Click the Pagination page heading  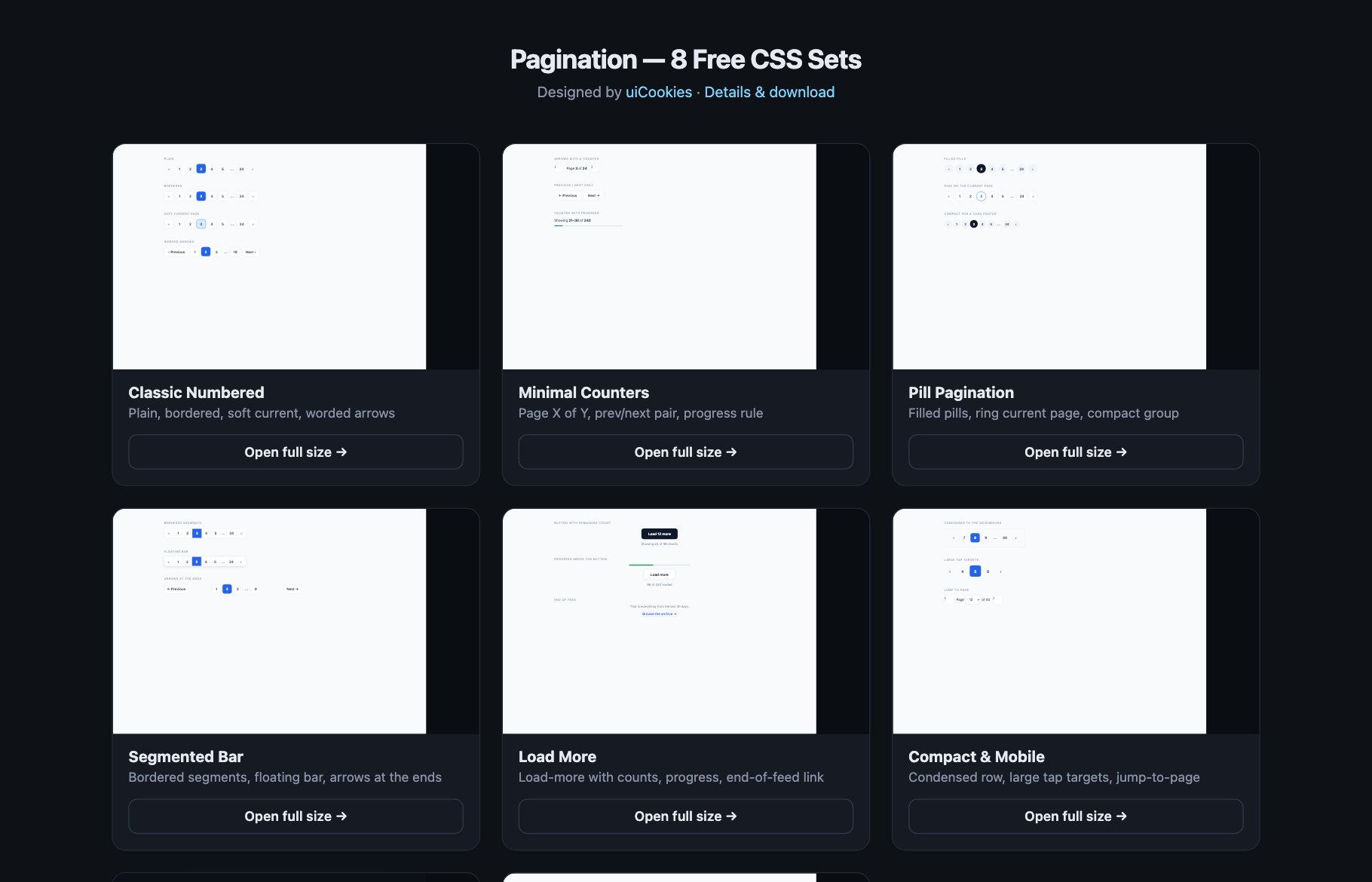point(685,60)
